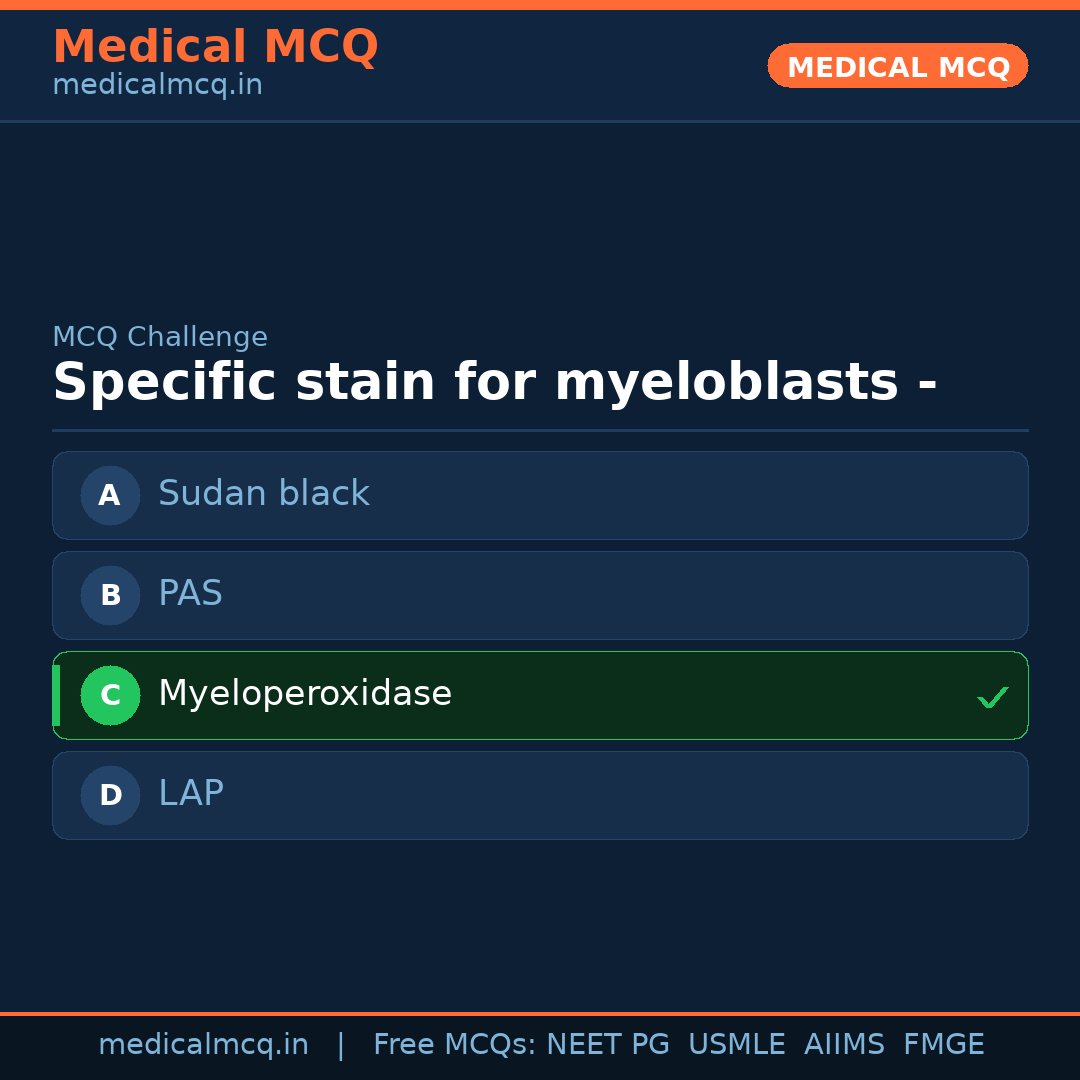This screenshot has width=1080, height=1080.
Task: Select answer option PAS
Action: (x=540, y=595)
